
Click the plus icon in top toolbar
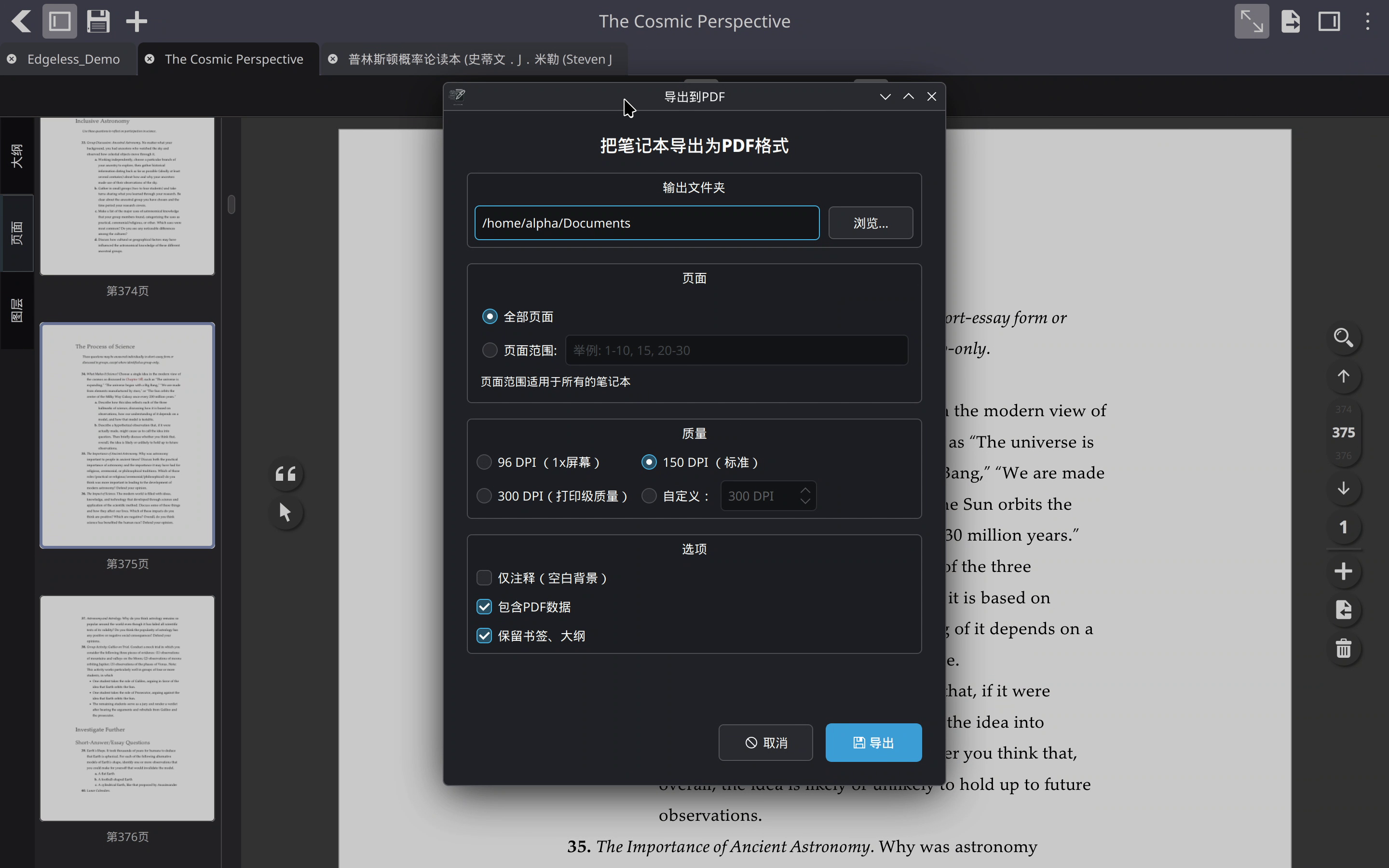coord(136,21)
